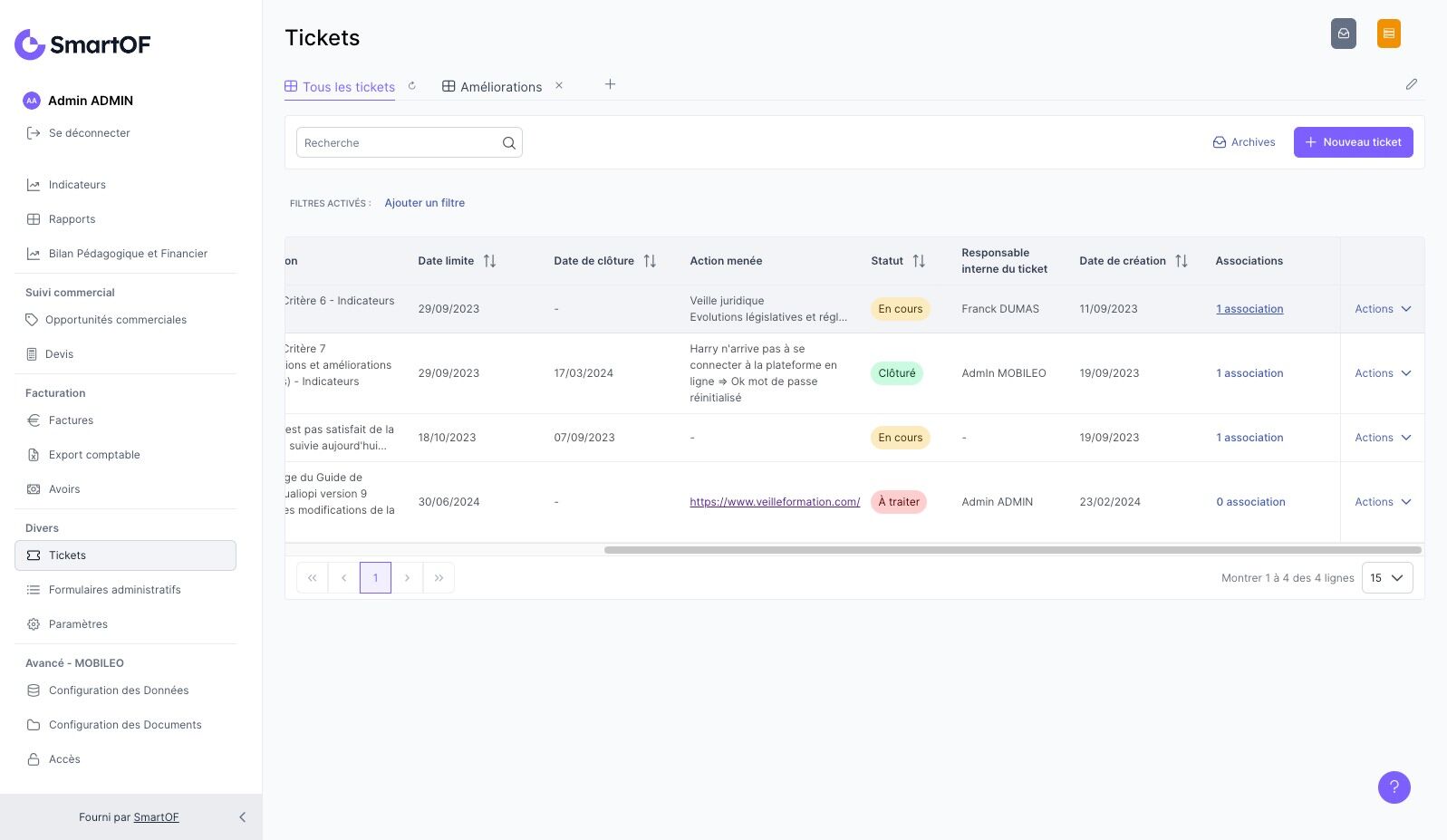Screen dimensions: 1447x840
Task: Close the Améliorations tab
Action: tap(559, 85)
